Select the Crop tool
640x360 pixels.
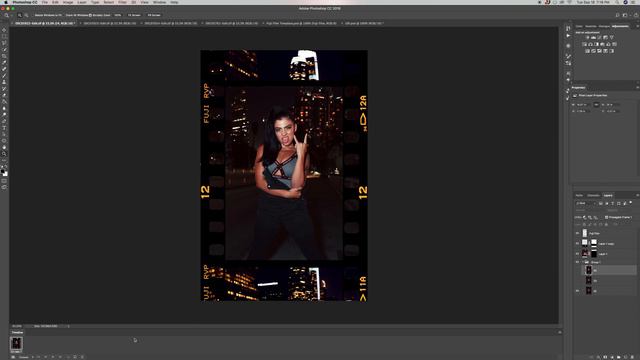click(x=4, y=56)
